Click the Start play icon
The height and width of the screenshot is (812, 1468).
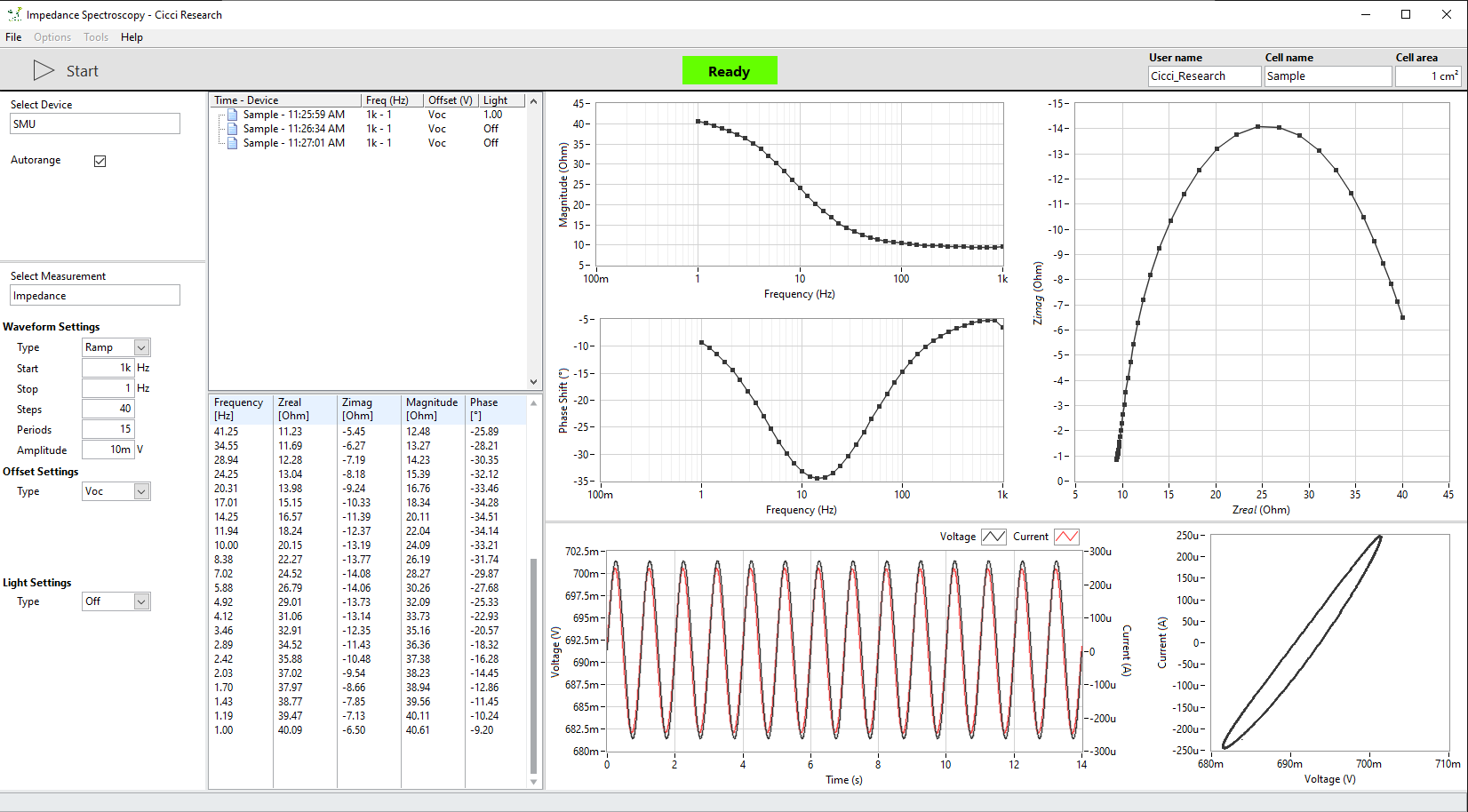click(44, 70)
